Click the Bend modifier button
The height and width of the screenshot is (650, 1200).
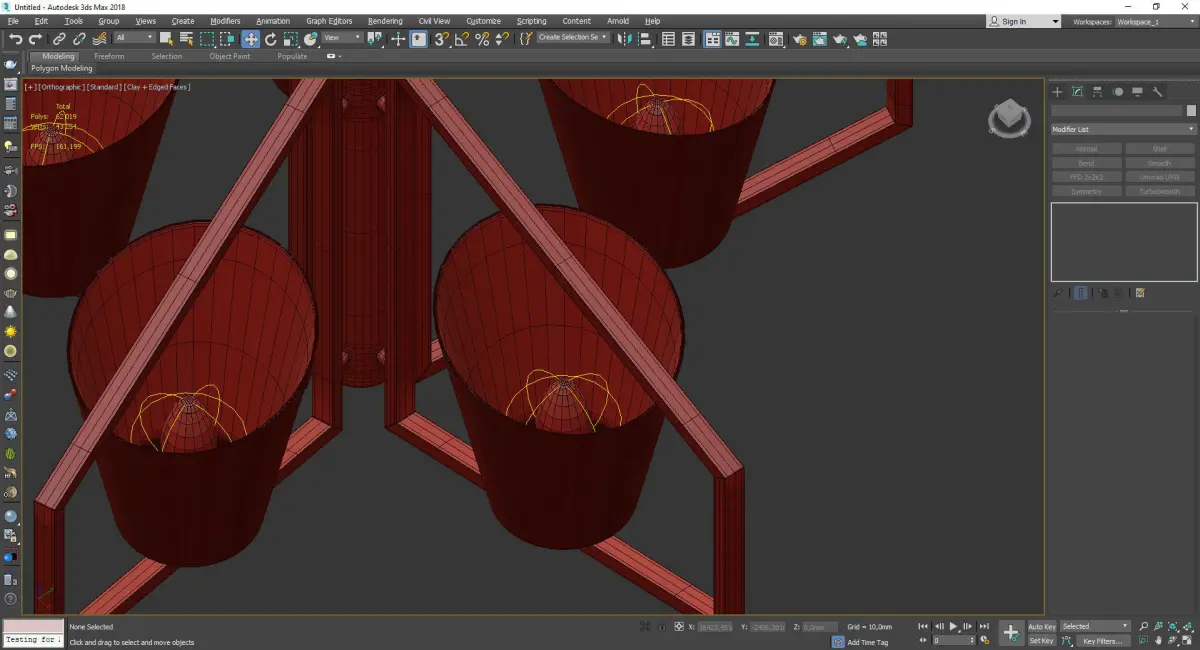tap(1086, 163)
